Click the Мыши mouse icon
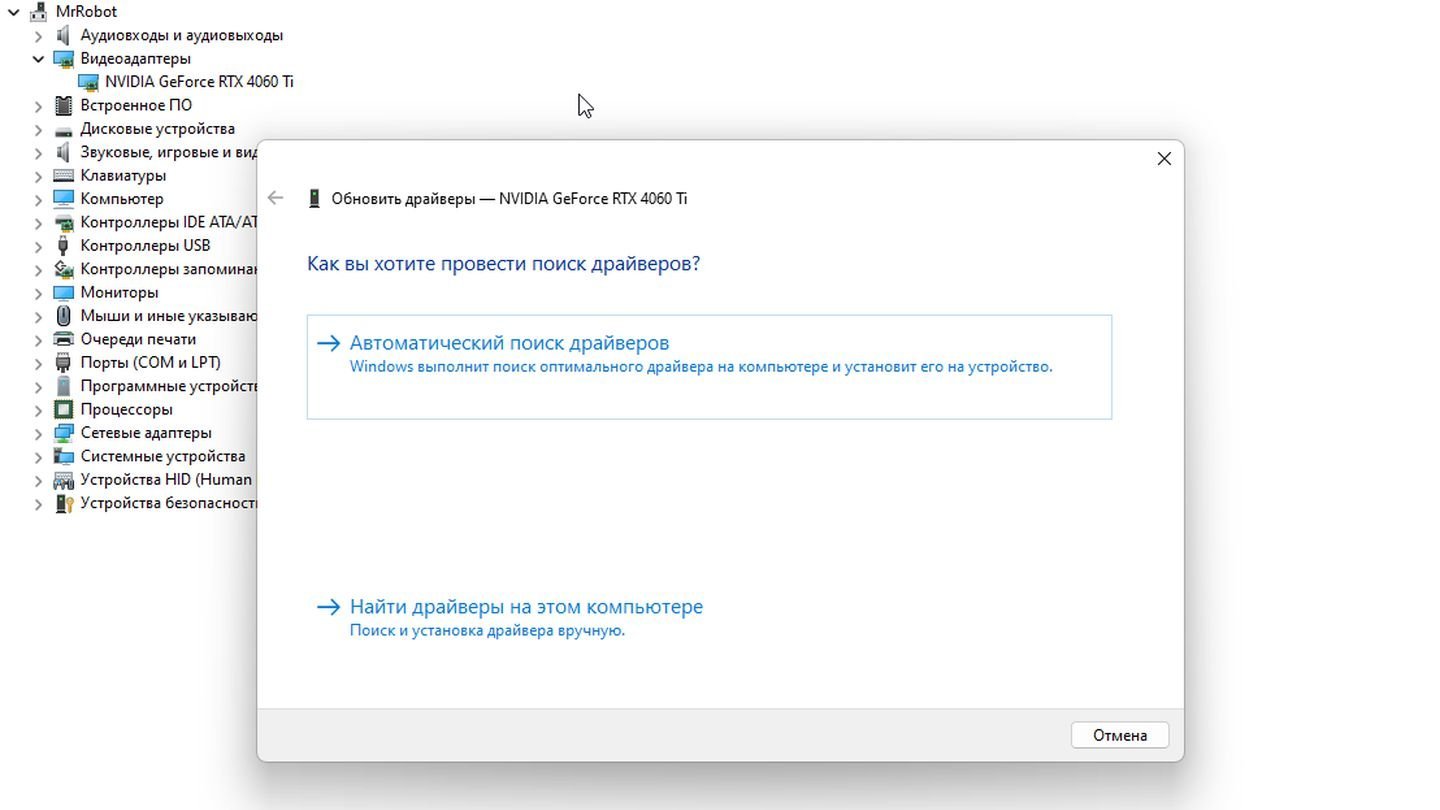Image resolution: width=1440 pixels, height=810 pixels. 63,316
